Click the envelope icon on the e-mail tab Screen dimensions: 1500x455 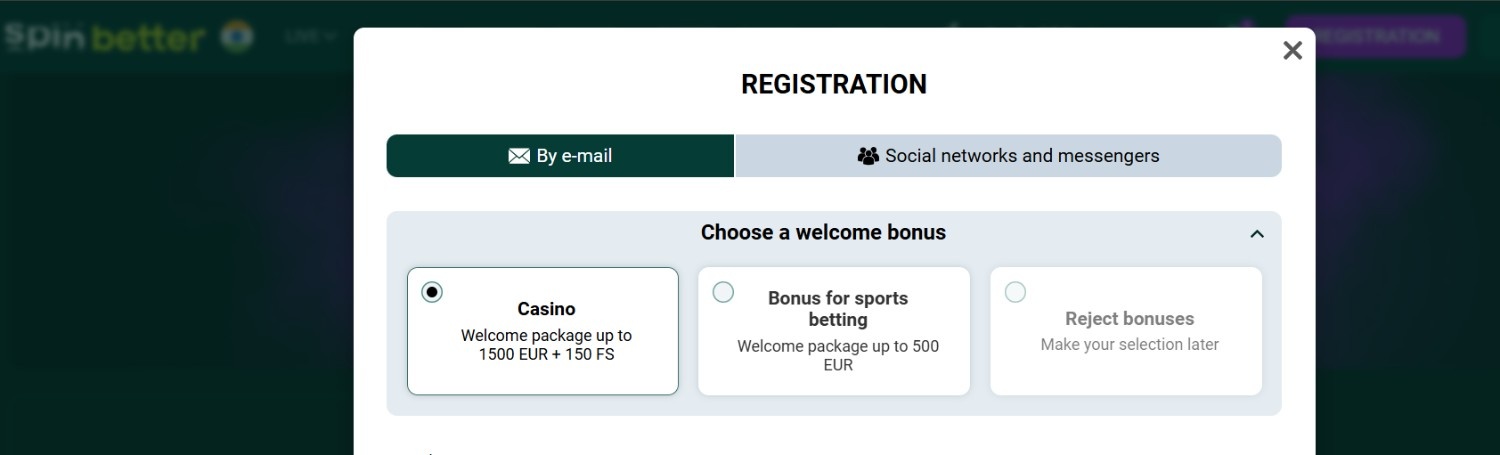point(519,156)
